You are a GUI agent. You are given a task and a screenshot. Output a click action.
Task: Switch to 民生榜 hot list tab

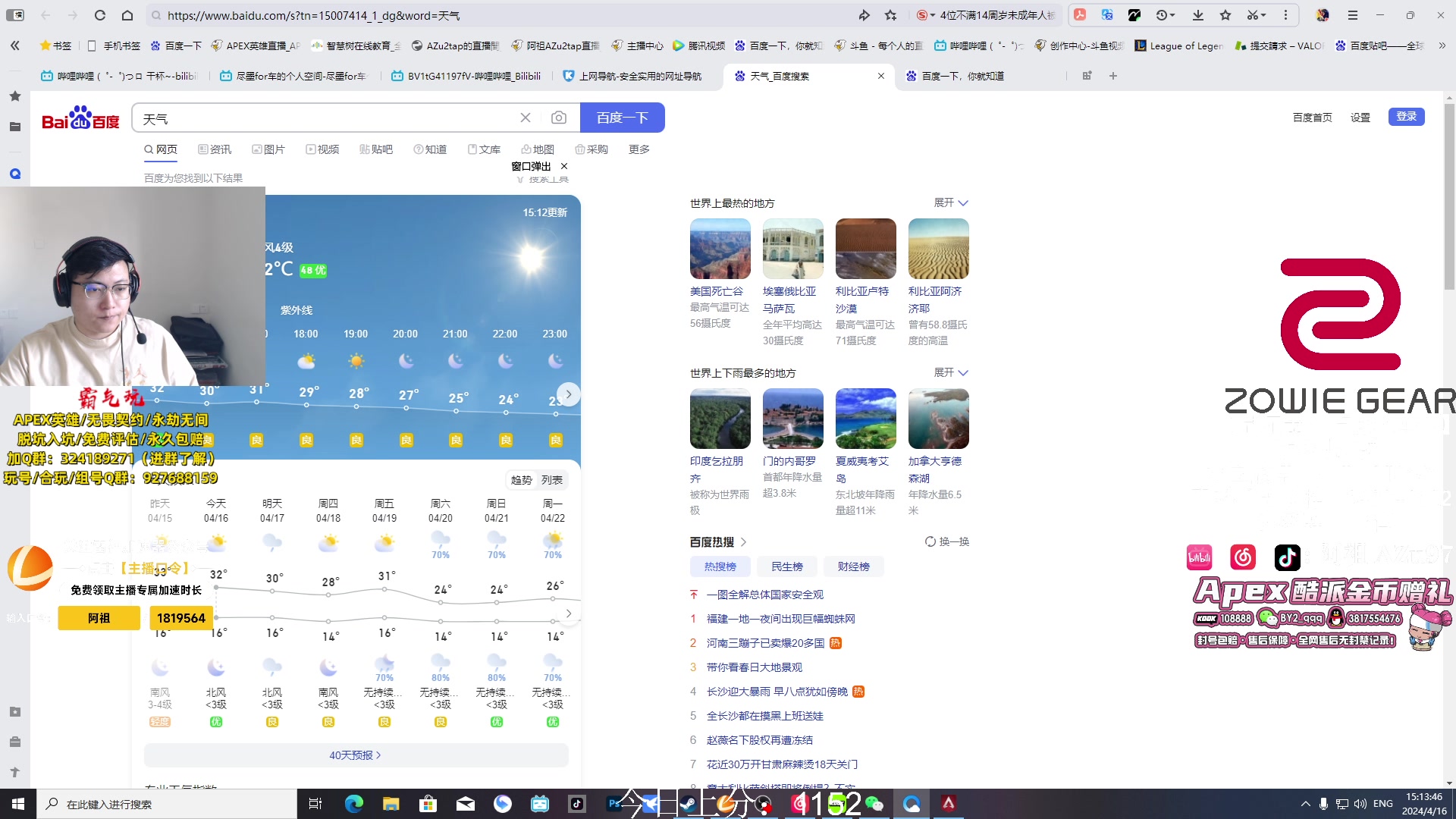tap(787, 566)
